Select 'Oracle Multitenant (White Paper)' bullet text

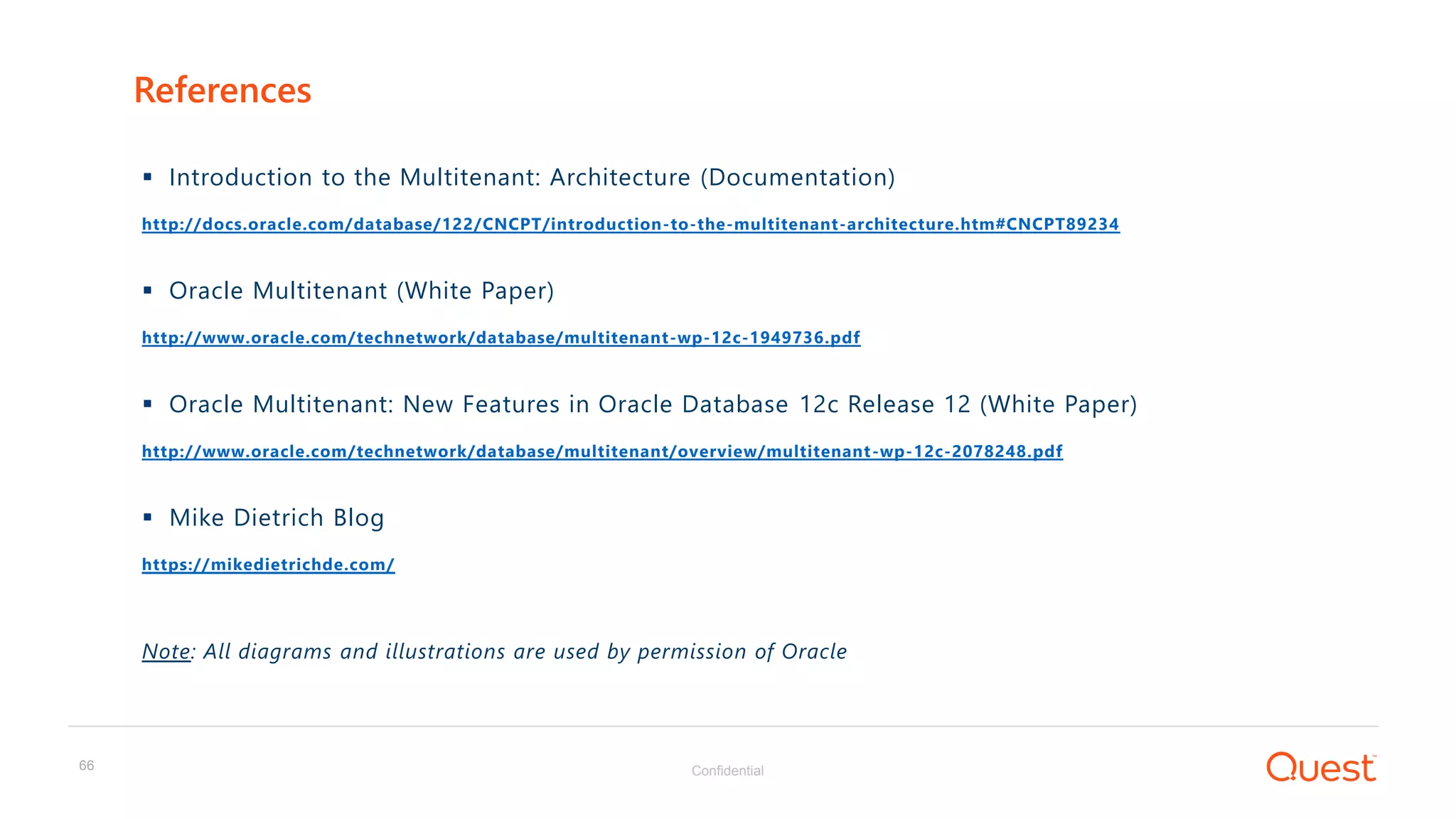pos(361,291)
